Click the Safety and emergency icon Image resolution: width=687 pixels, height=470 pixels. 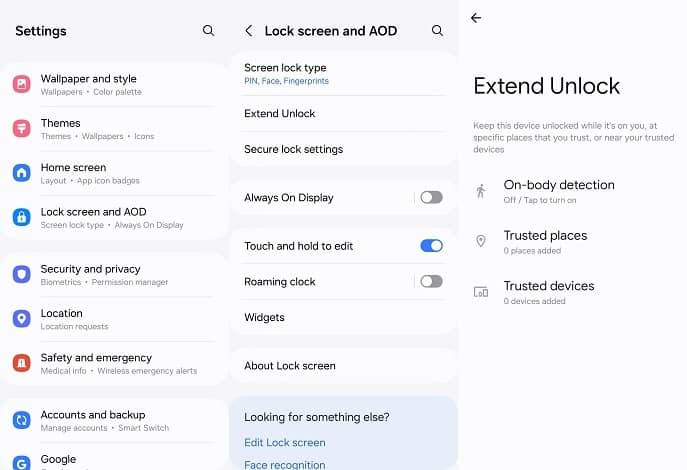tap(21, 363)
